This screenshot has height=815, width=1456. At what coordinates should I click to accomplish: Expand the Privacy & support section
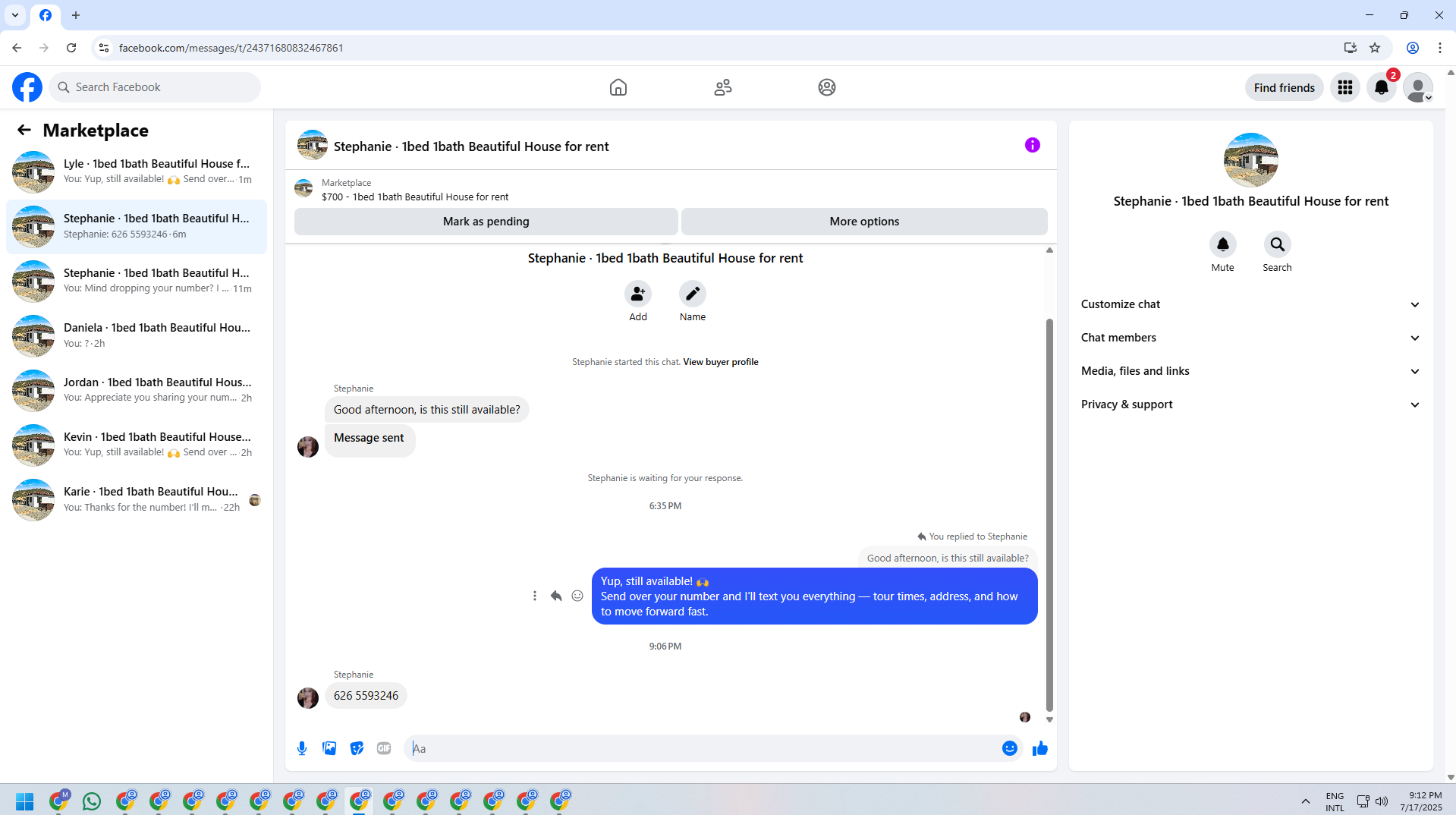click(x=1251, y=404)
